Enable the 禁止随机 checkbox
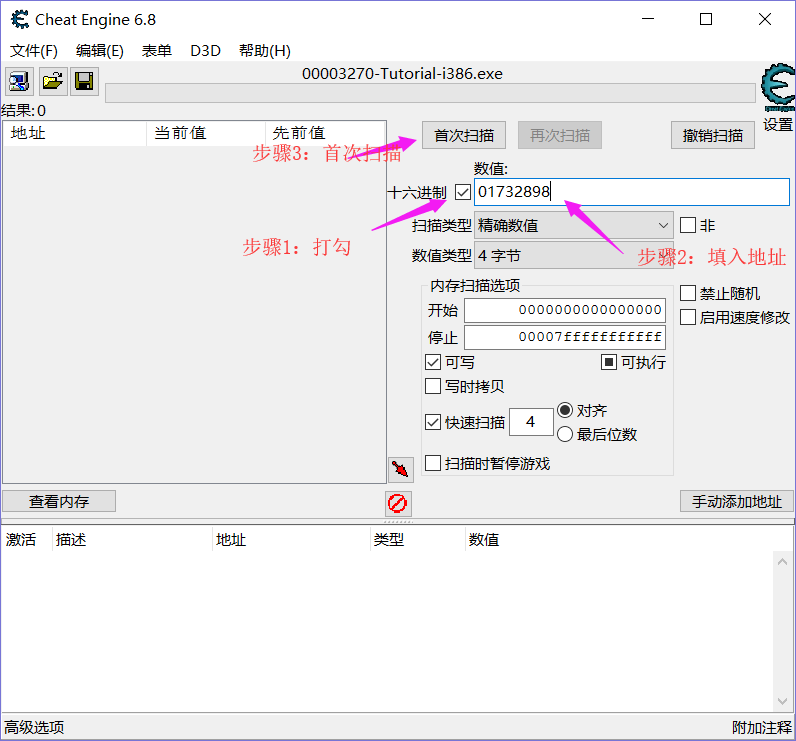This screenshot has width=796, height=741. (688, 293)
